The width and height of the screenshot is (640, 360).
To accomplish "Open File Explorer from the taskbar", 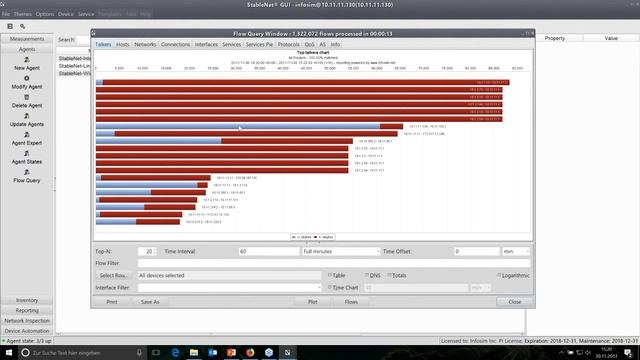I will 194,352.
